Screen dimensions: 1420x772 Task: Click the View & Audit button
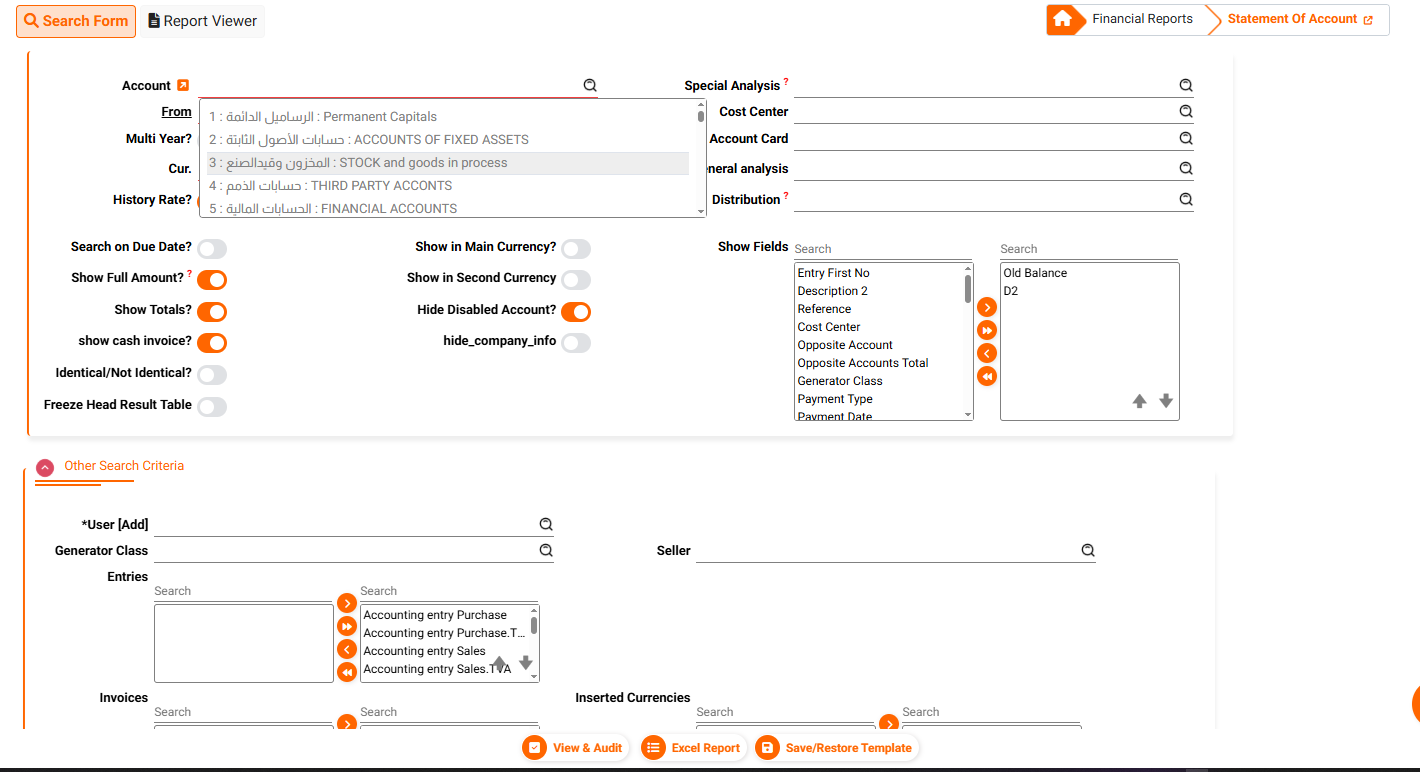click(x=576, y=748)
